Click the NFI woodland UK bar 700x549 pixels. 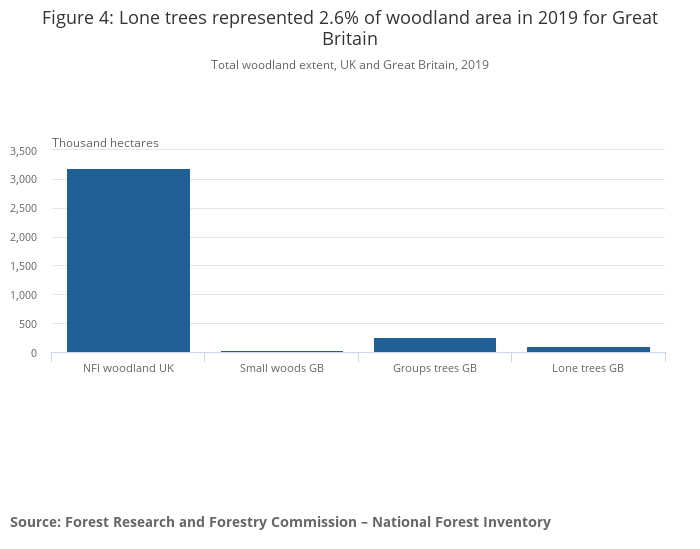(128, 260)
